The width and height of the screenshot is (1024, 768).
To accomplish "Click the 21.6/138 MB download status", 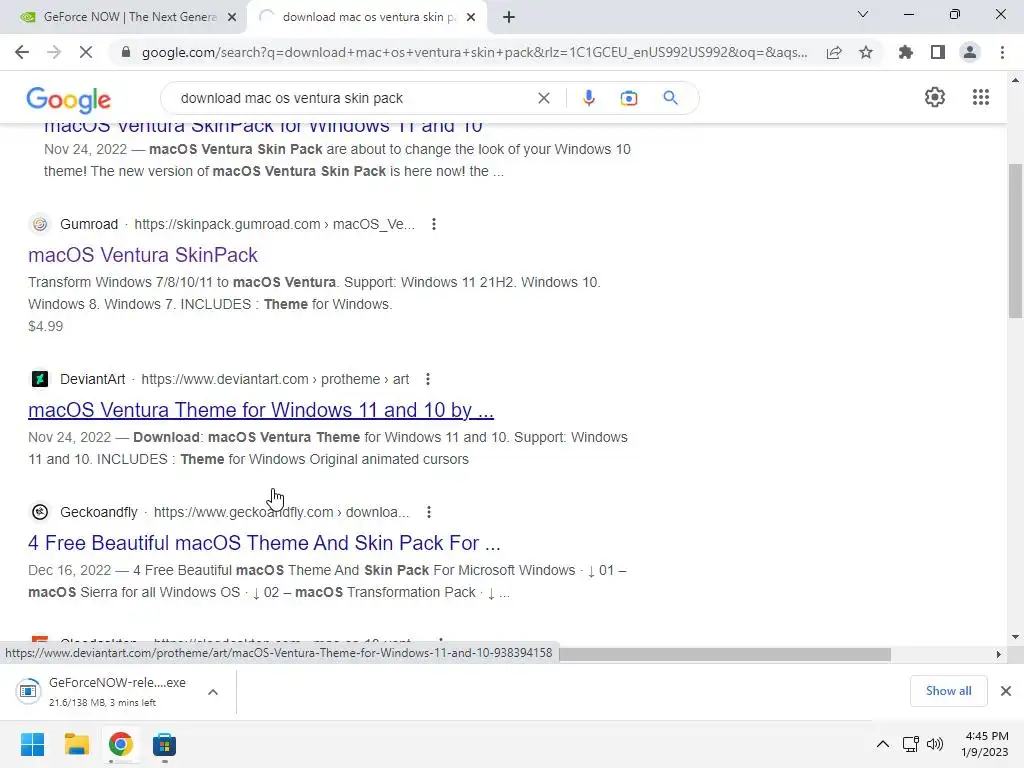I will [103, 703].
